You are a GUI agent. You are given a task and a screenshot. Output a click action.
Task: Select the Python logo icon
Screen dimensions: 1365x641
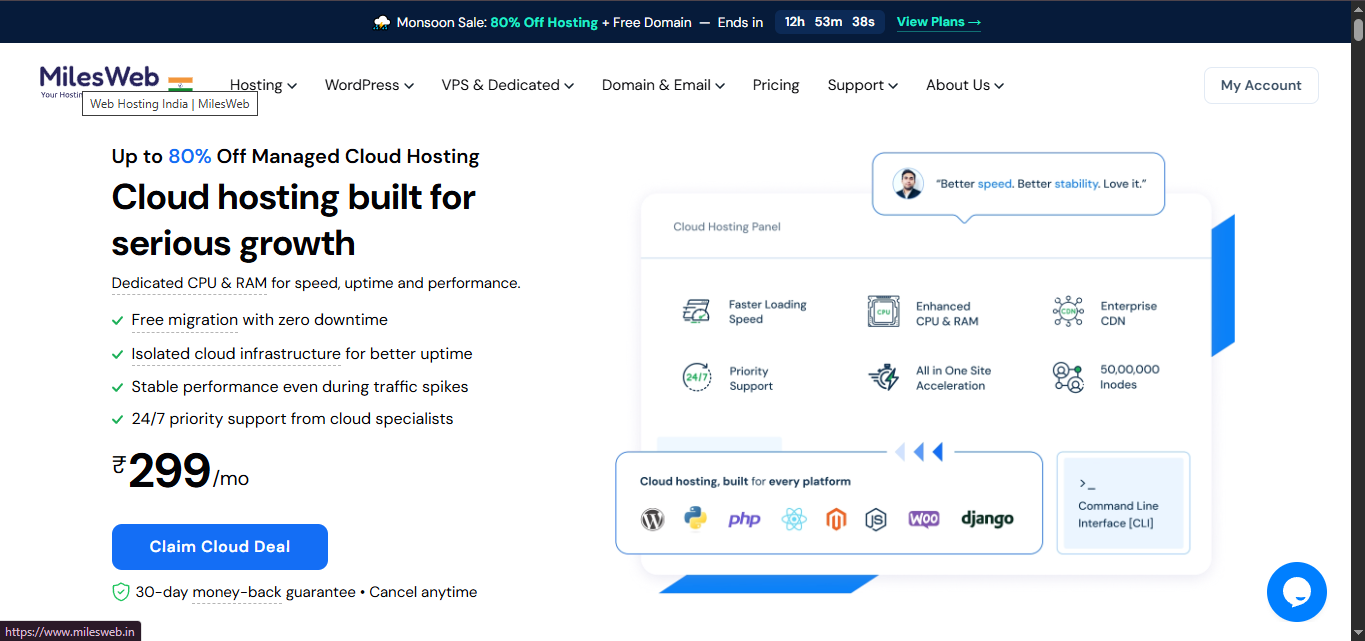[696, 518]
